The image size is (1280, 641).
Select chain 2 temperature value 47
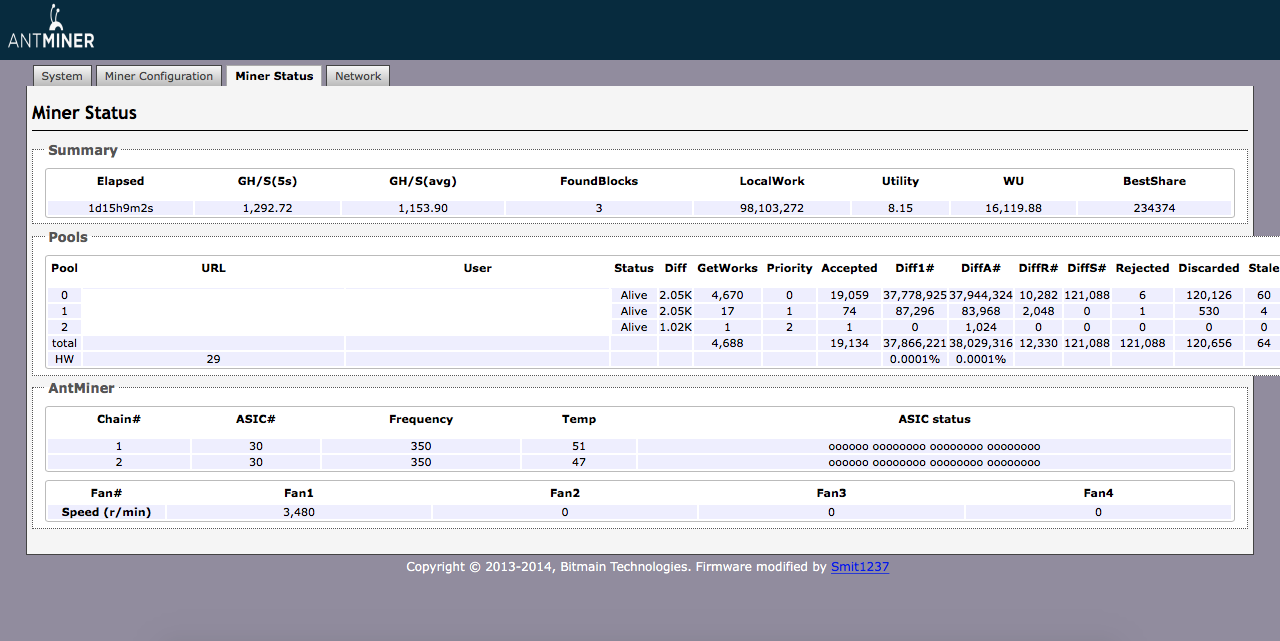click(579, 462)
